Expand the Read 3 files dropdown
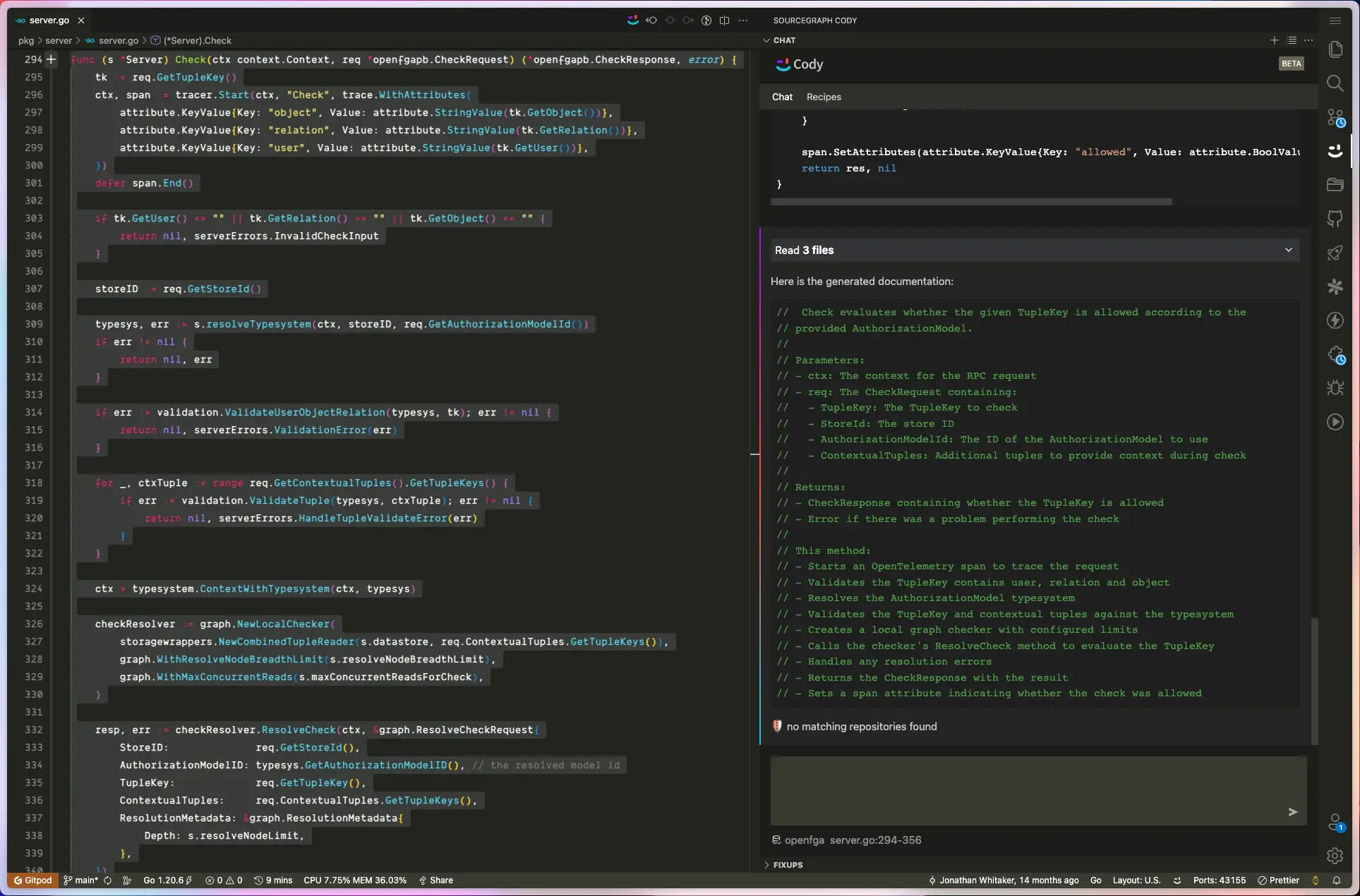Screen dimensions: 1360x896 pos(1035,250)
